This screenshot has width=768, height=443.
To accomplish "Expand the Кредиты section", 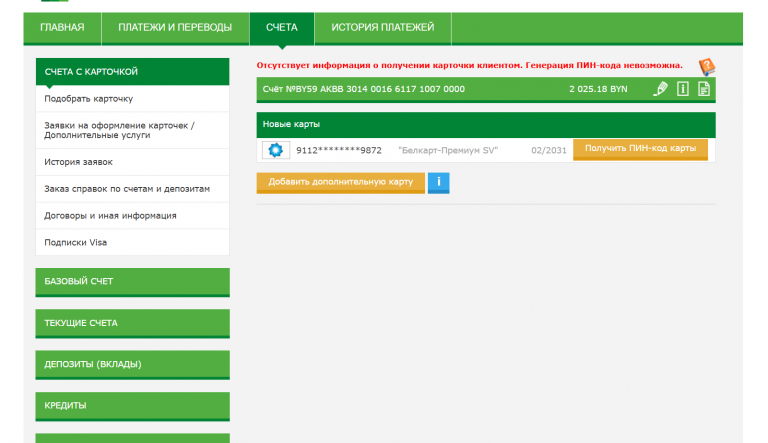I will (133, 406).
